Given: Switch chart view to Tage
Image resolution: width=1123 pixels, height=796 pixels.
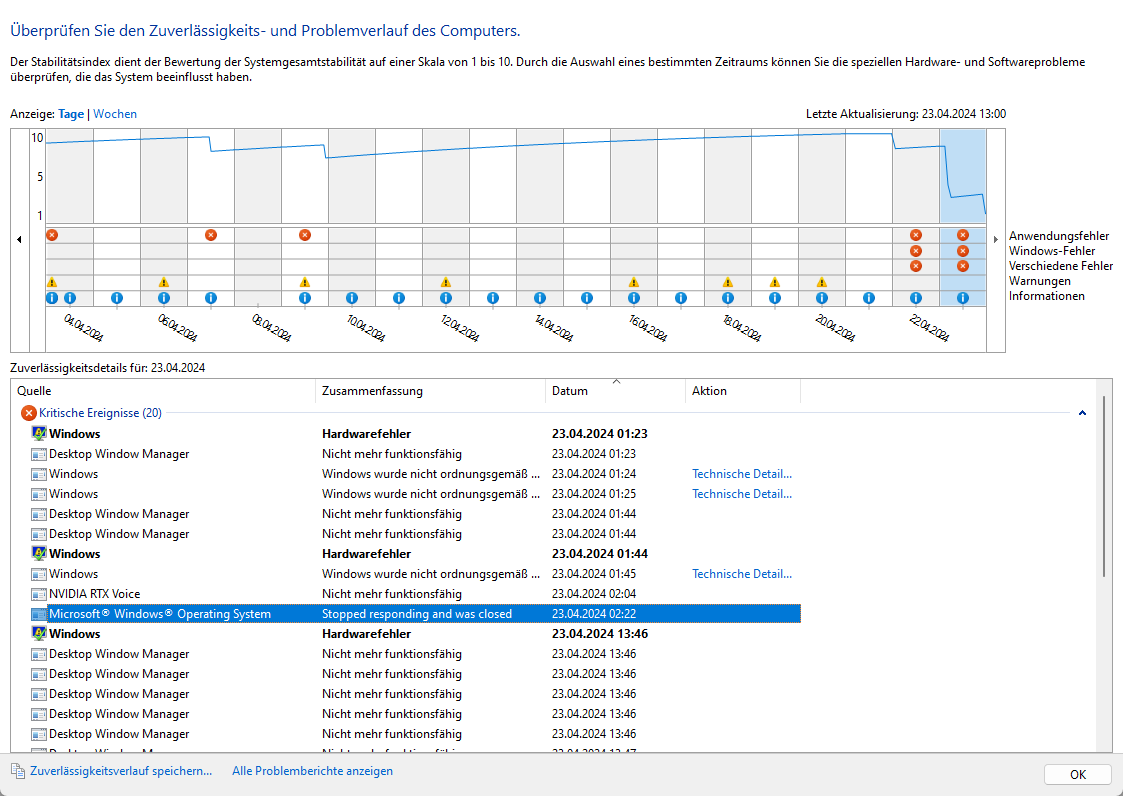Looking at the screenshot, I should [x=71, y=114].
